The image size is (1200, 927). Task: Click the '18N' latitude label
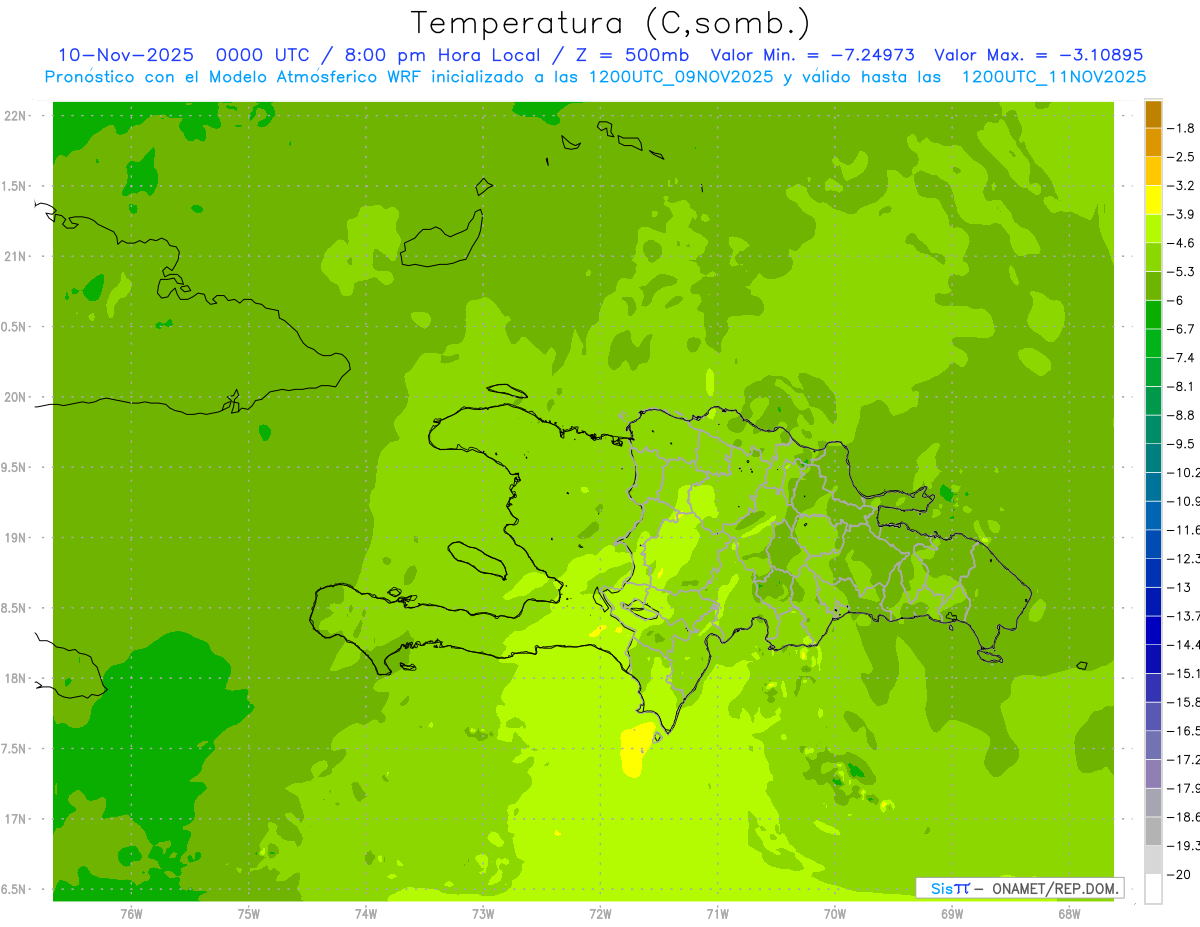[14, 679]
